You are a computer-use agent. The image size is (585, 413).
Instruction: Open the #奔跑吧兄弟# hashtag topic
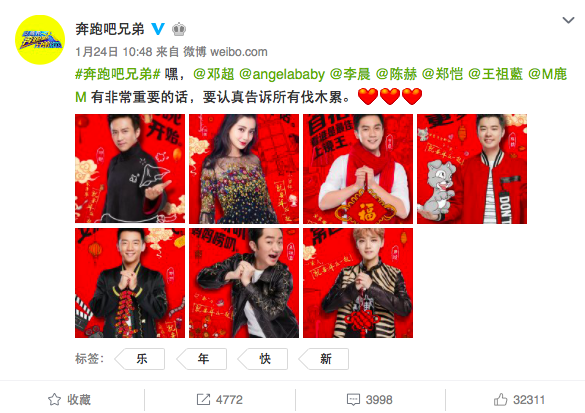pos(118,74)
